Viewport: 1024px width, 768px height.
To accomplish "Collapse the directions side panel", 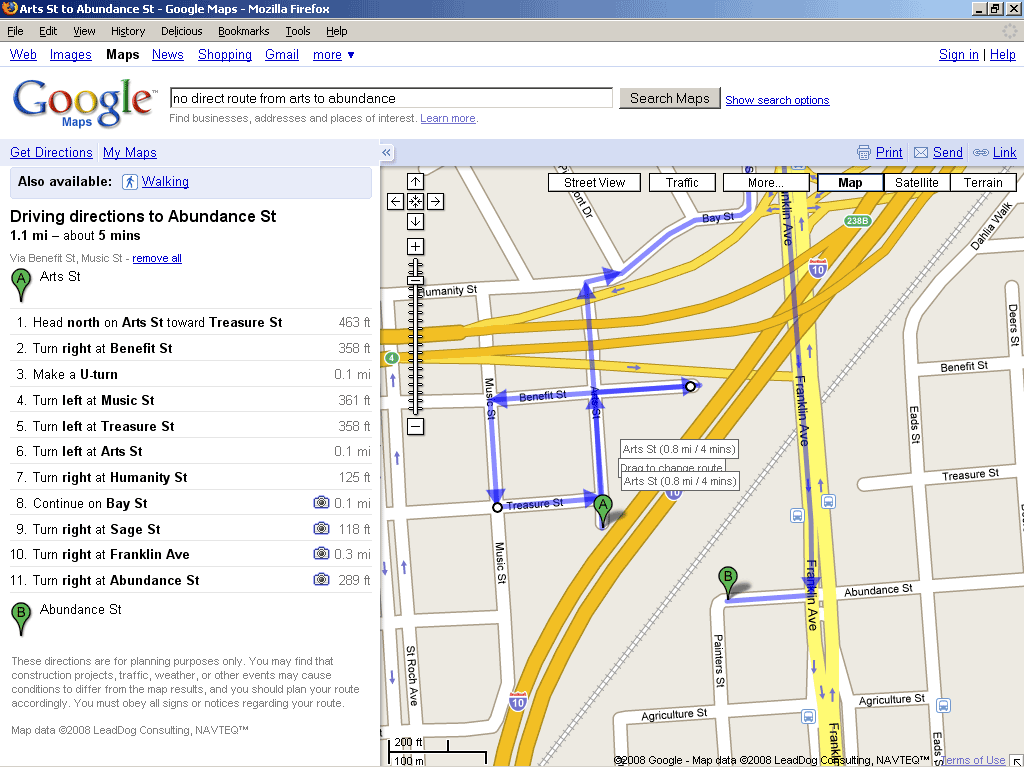I will coord(387,153).
